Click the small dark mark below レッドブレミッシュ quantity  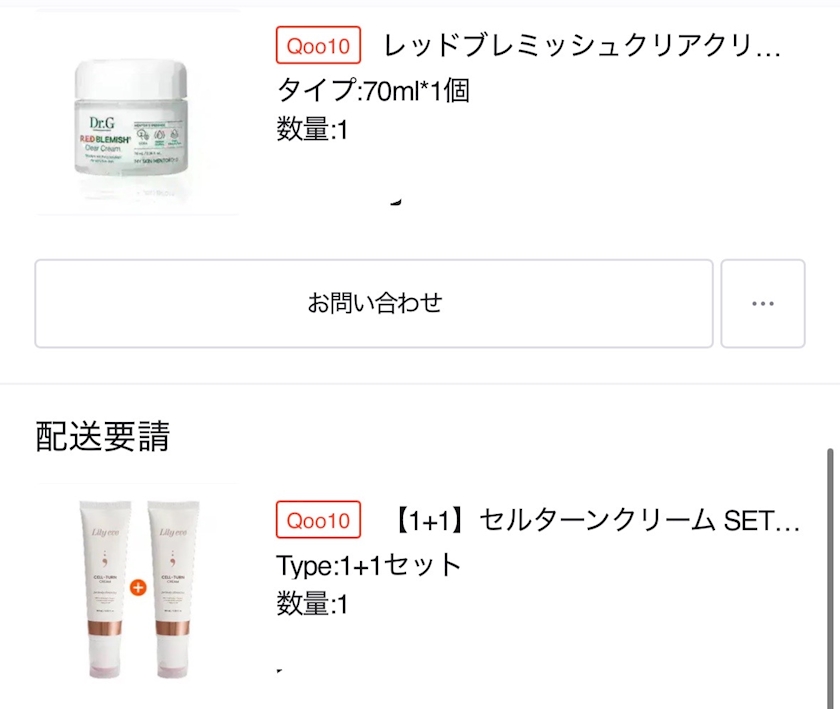tap(396, 201)
